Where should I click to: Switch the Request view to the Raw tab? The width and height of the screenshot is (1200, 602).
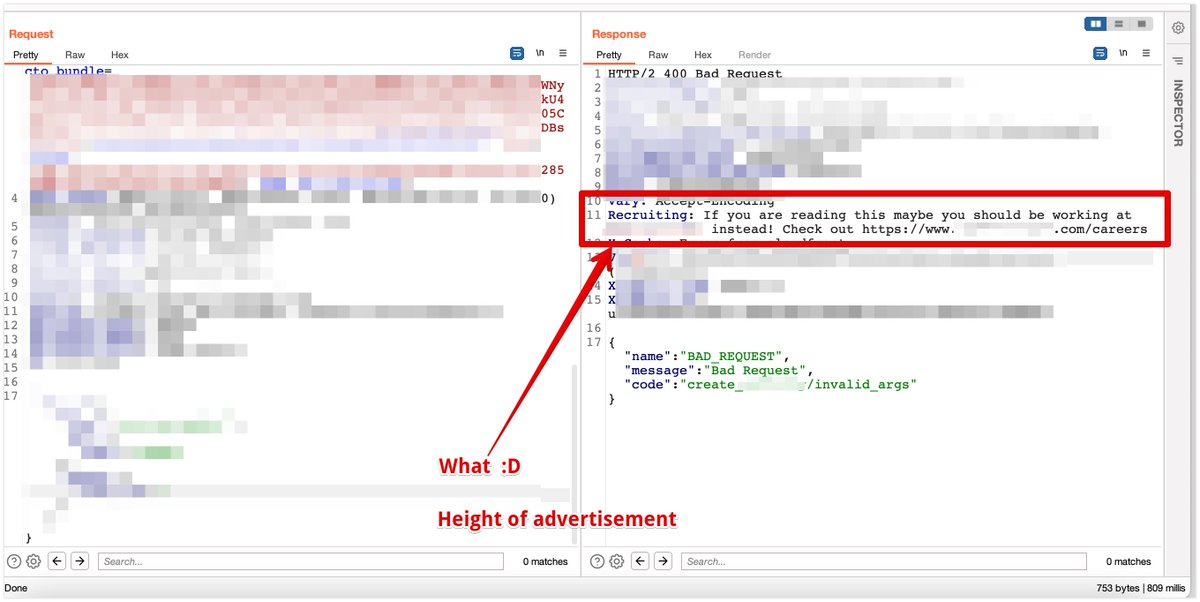(75, 55)
